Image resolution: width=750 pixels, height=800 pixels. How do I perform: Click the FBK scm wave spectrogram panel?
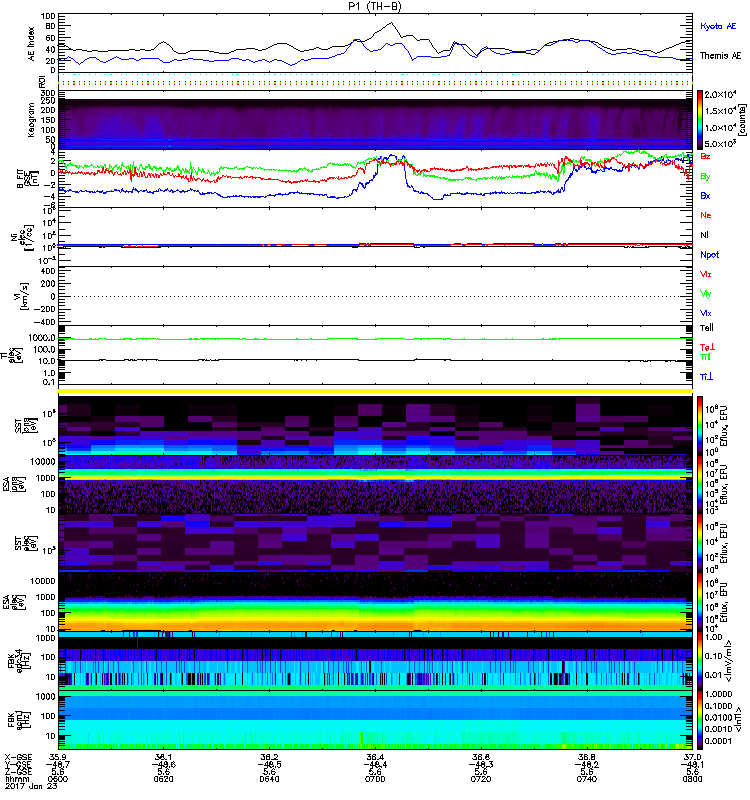375,720
